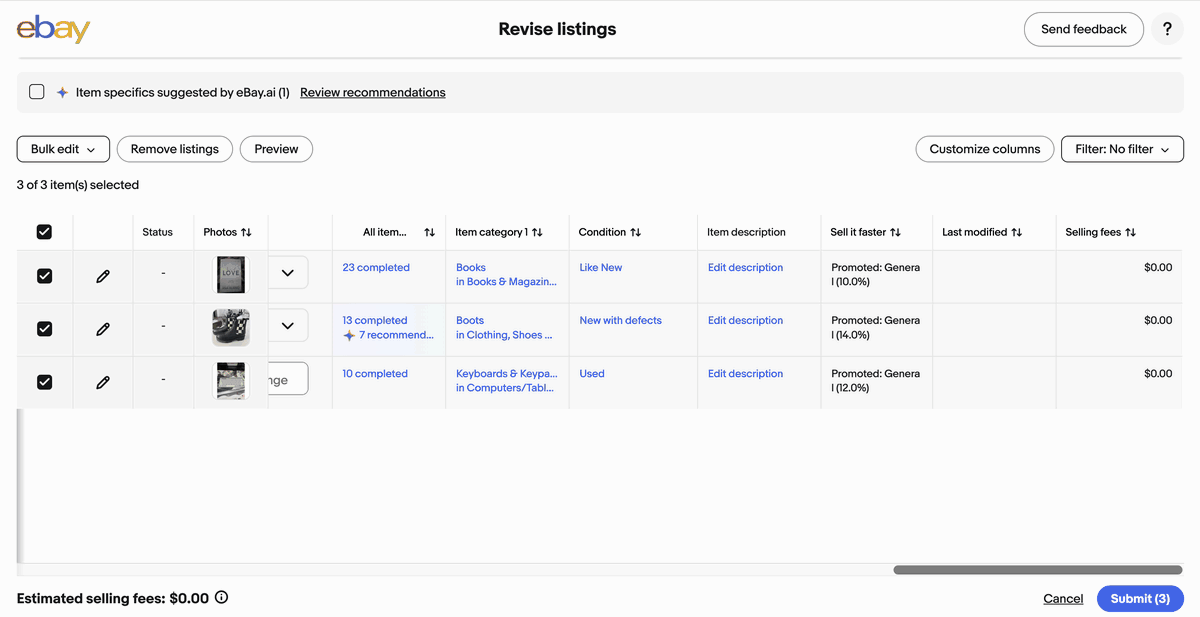Click Promoted: General (14.0%) cell
The width and height of the screenshot is (1200, 617).
[x=876, y=327]
